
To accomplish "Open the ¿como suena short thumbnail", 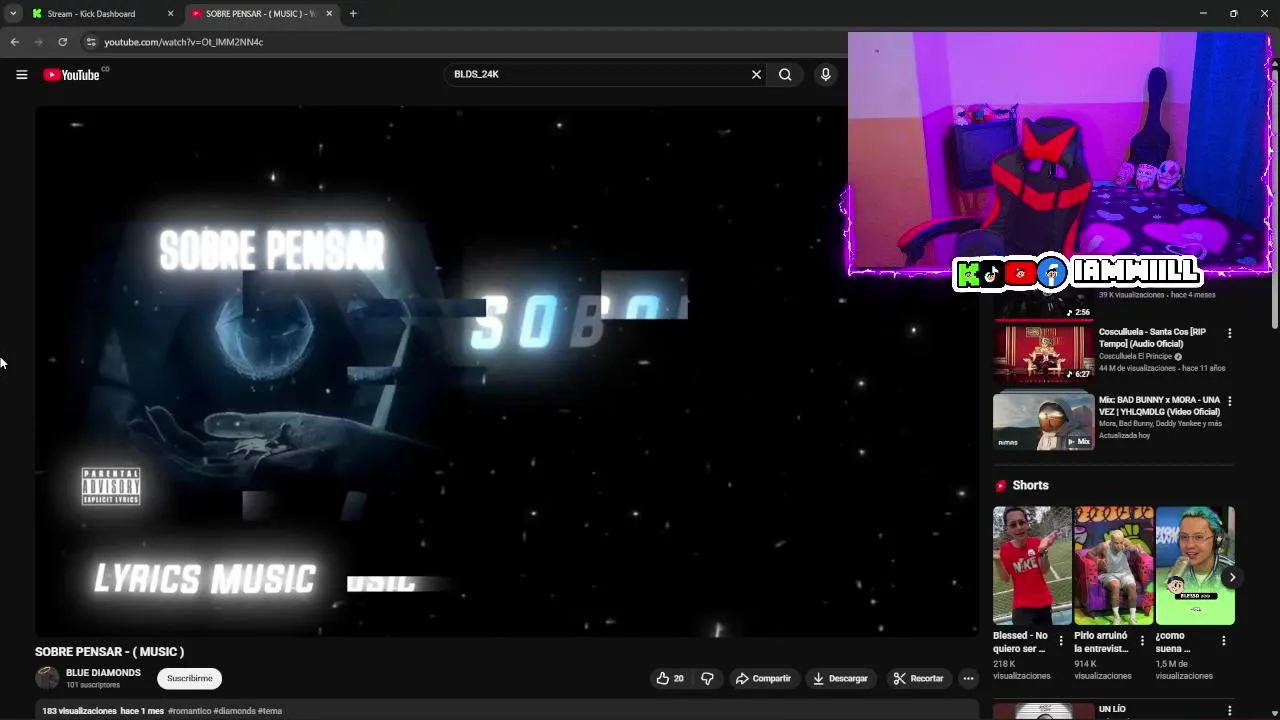I will pyautogui.click(x=1194, y=566).
